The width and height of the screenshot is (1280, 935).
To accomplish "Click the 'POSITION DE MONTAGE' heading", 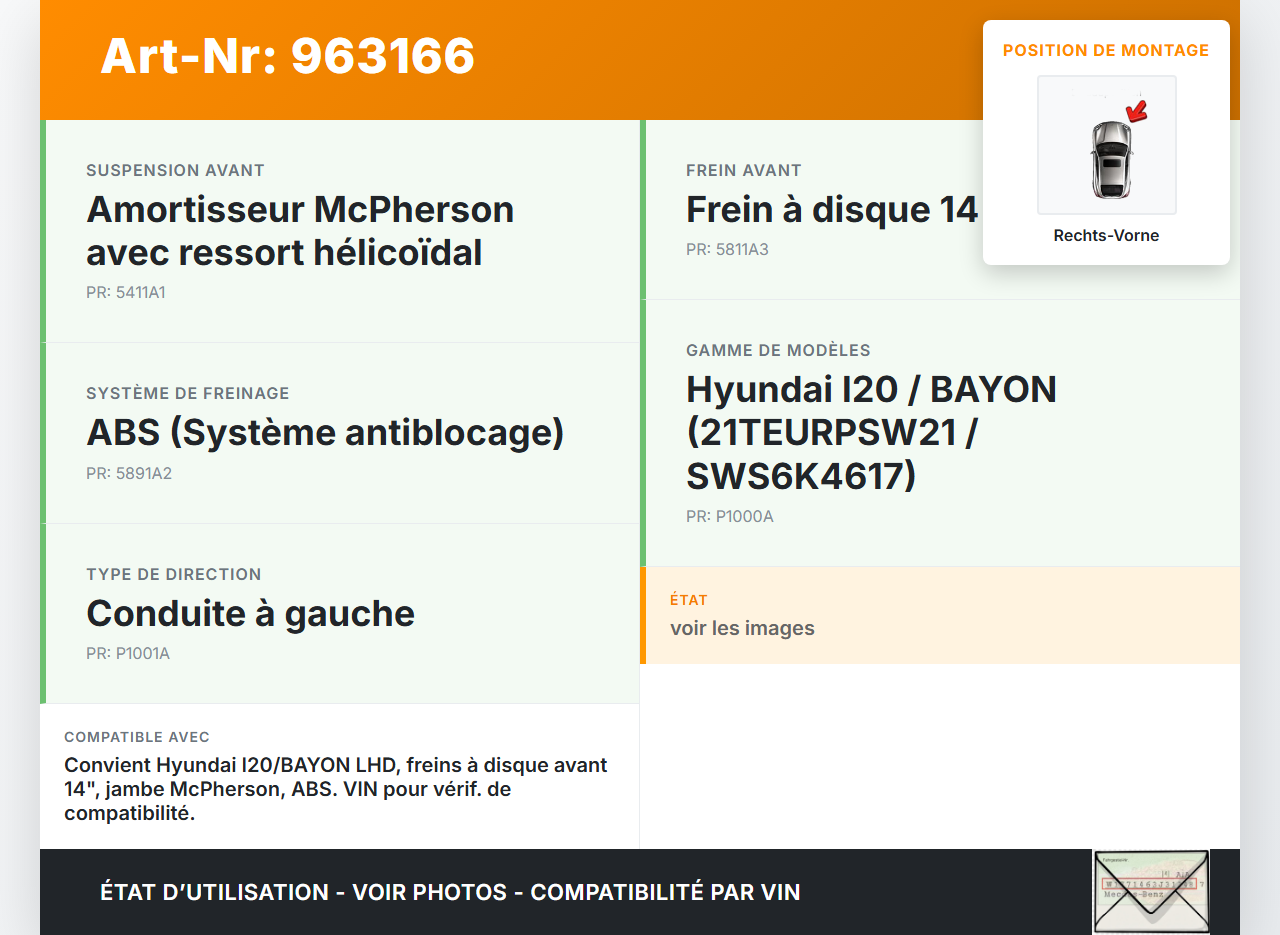I will pos(1106,50).
